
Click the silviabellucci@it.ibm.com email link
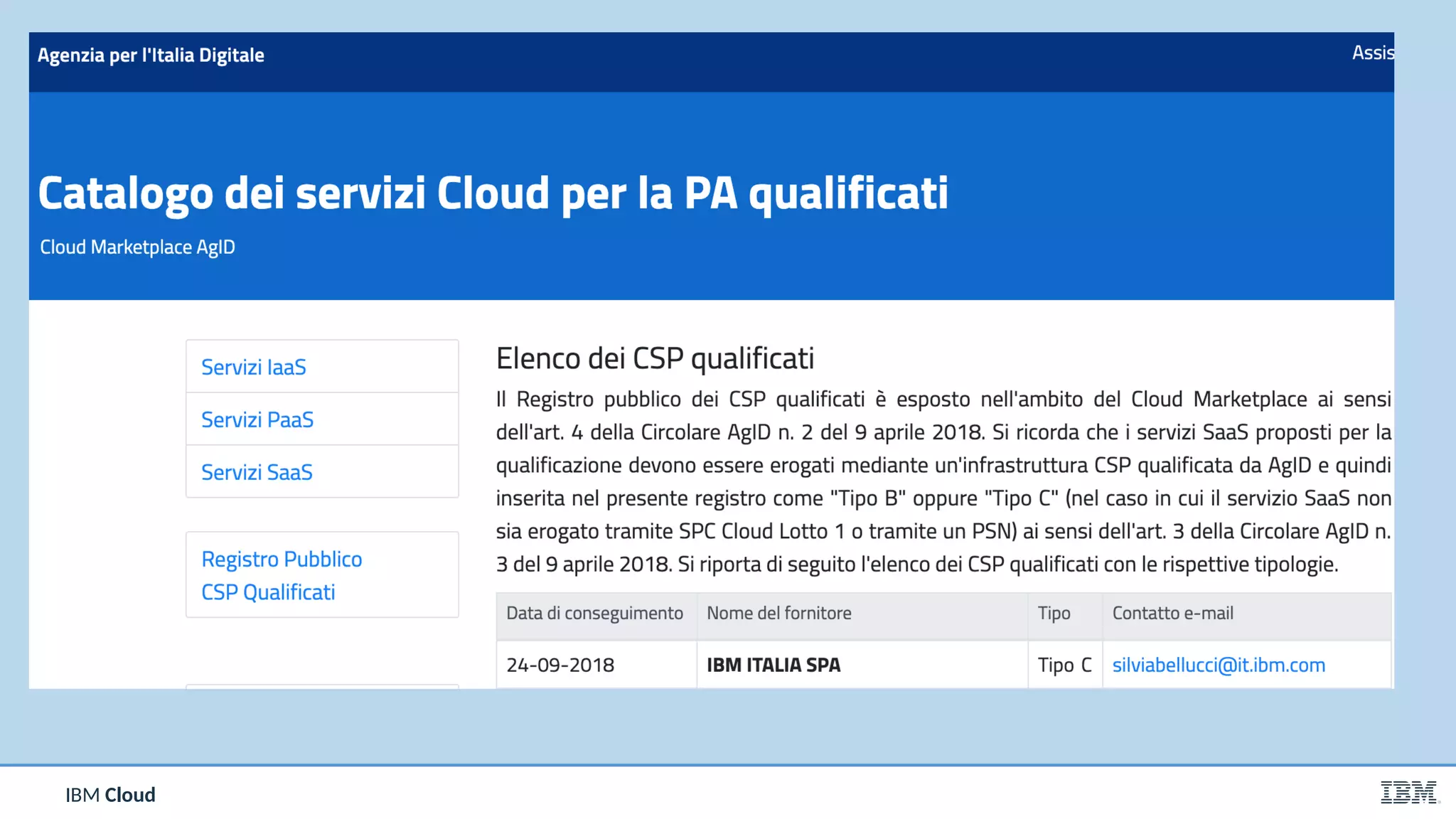click(1219, 665)
